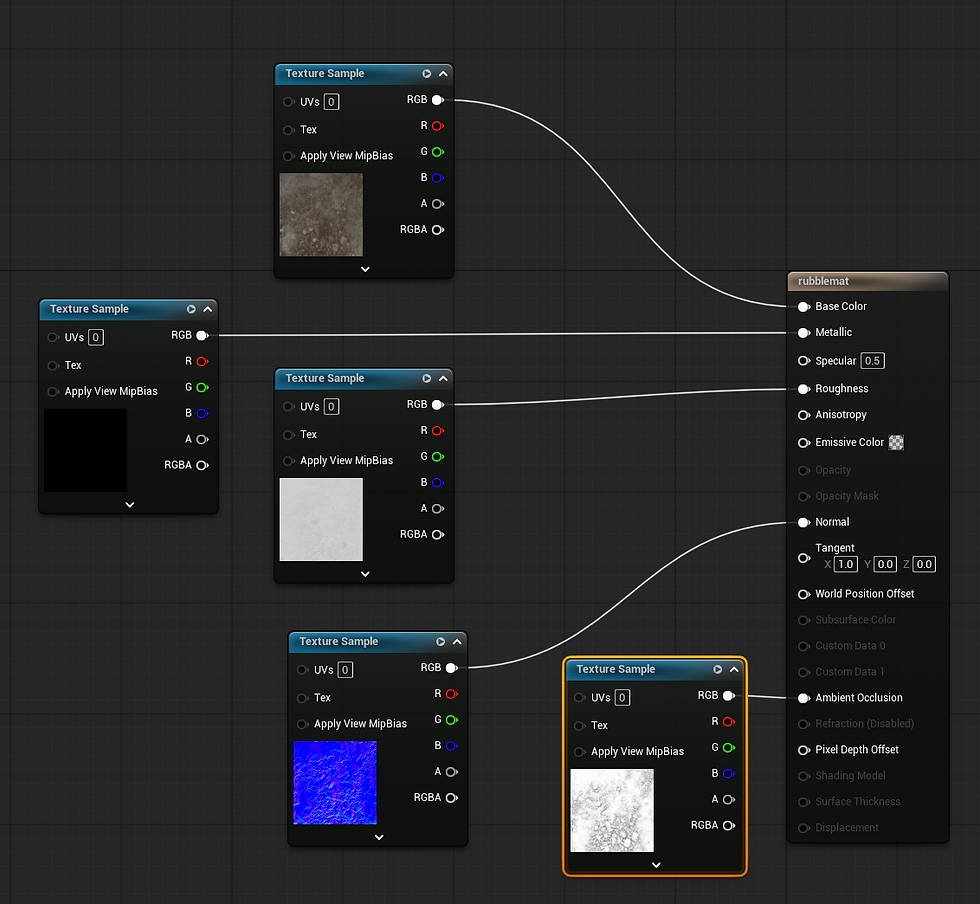Viewport: 980px width, 904px height.
Task: Click the black texture preview thumbnail
Action: point(86,450)
